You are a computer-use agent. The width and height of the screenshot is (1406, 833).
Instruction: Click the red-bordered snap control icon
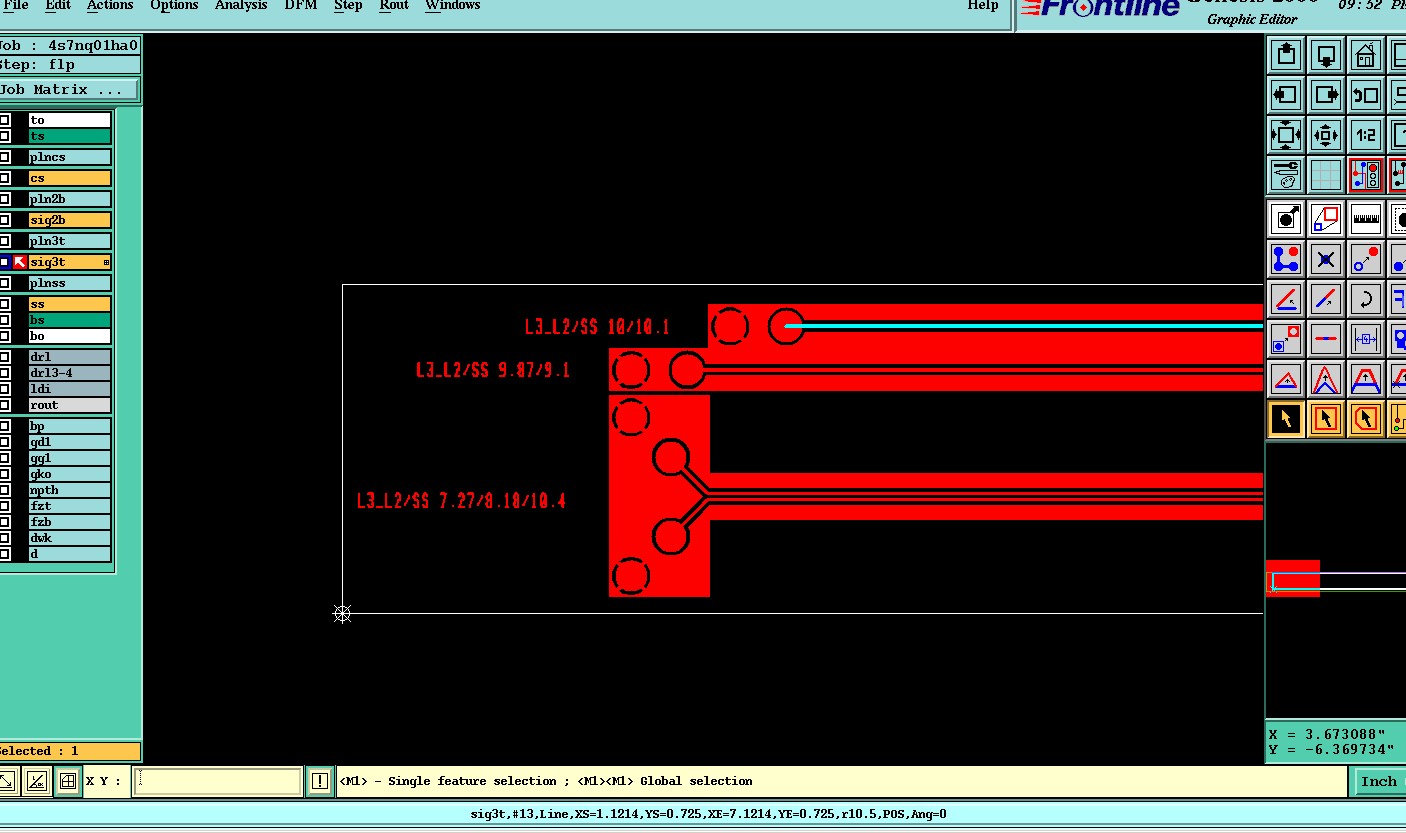[1365, 174]
